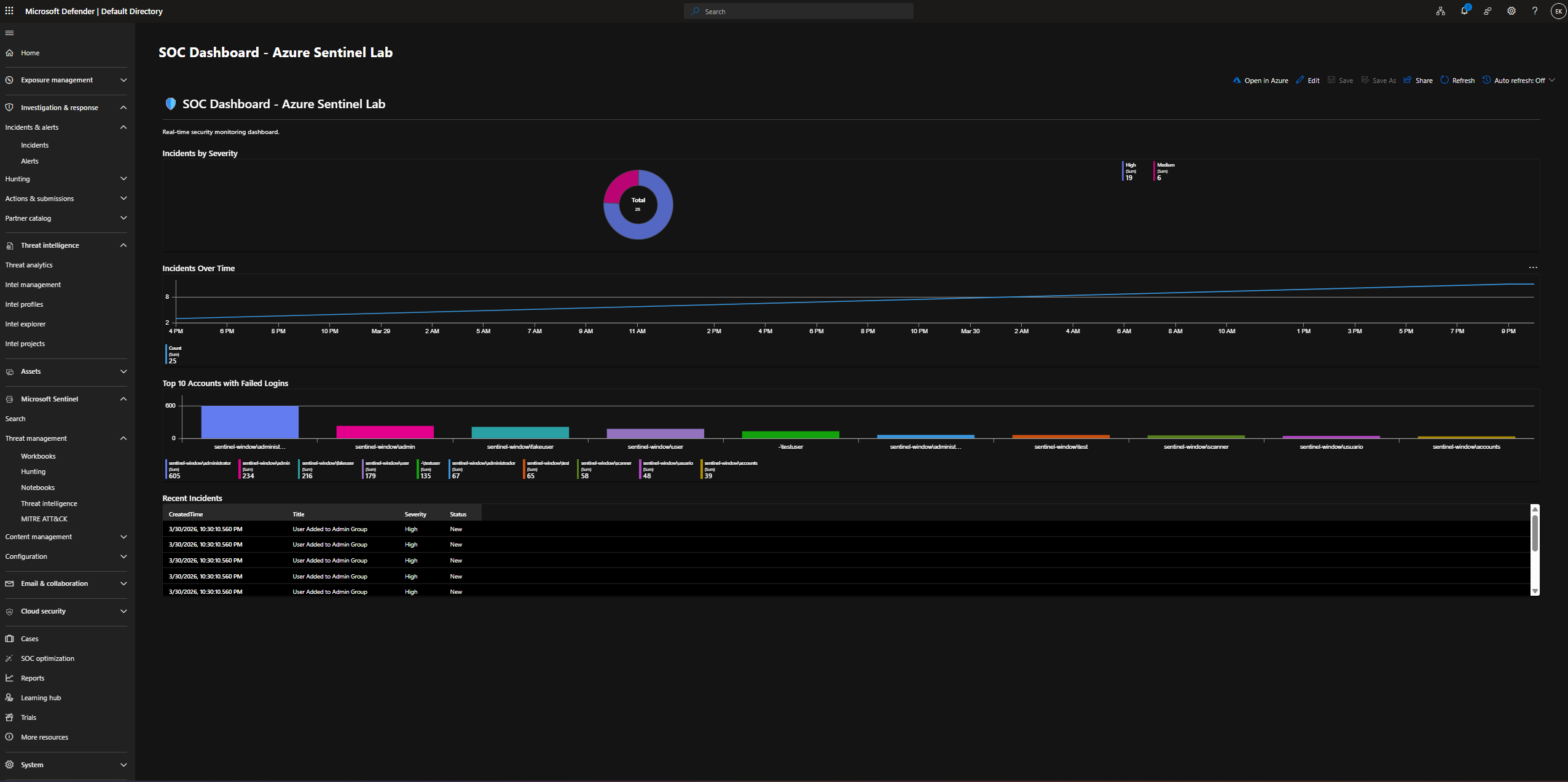This screenshot has height=782, width=1568.
Task: Open the tenant switcher icon
Action: tap(1440, 11)
